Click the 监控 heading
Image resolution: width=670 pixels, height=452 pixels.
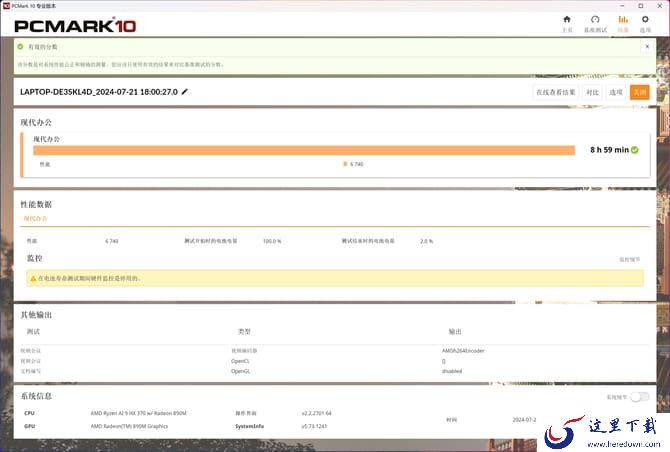tap(35, 258)
